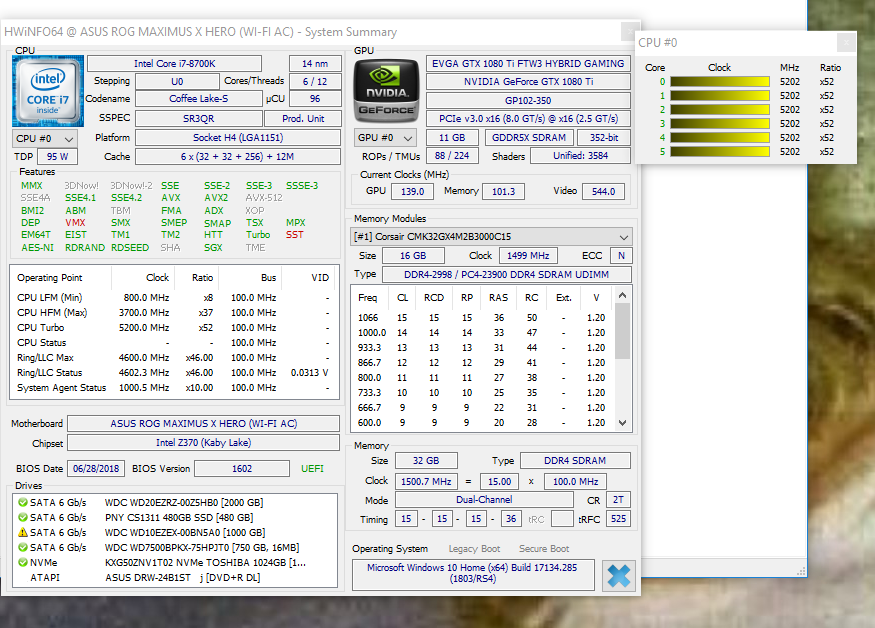Screen dimensions: 875x628
Task: Select the KXG50ZNV1T02 NVMe Toshiba drive entry
Action: 175,563
